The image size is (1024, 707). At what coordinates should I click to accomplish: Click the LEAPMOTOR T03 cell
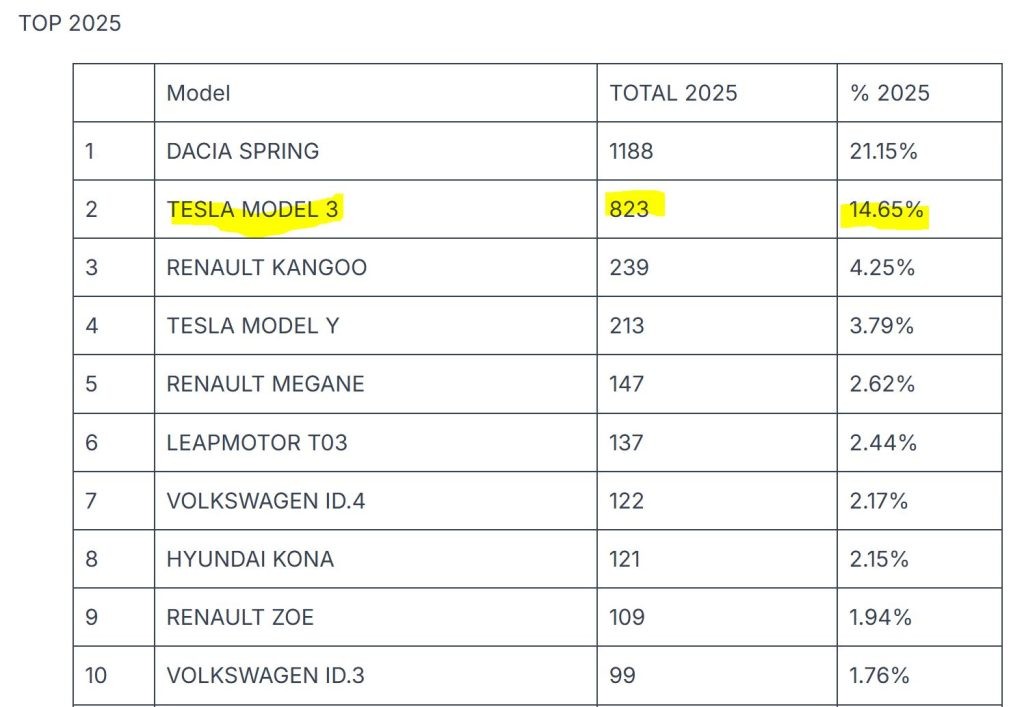click(257, 441)
